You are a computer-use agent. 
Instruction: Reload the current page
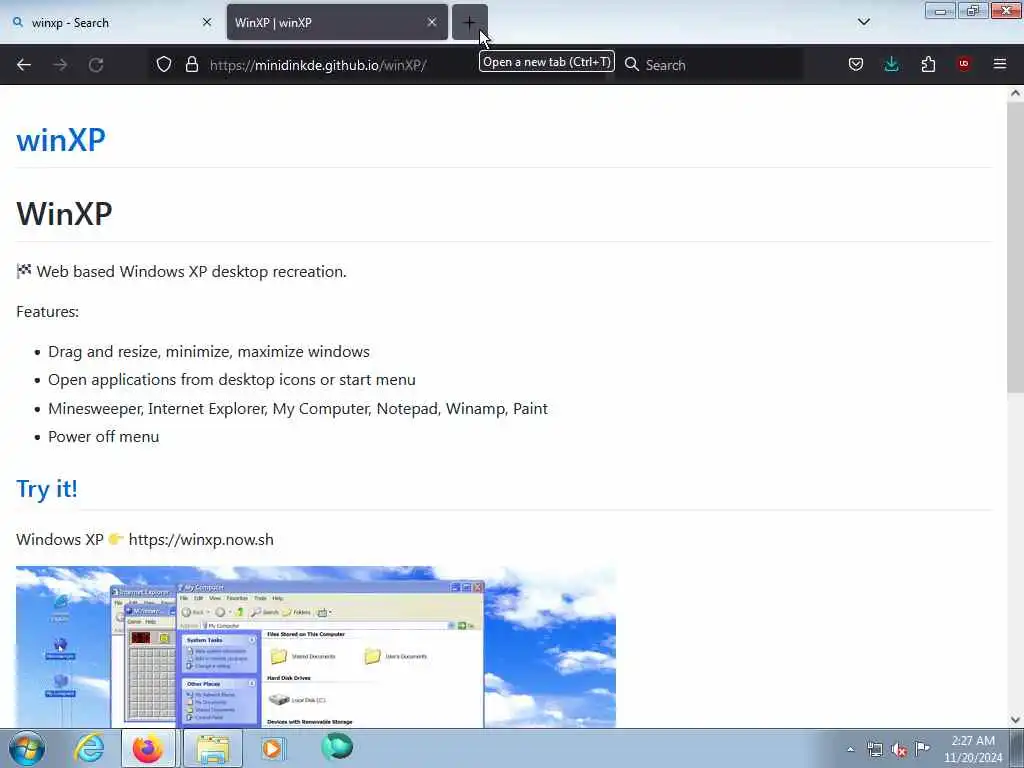tap(96, 65)
